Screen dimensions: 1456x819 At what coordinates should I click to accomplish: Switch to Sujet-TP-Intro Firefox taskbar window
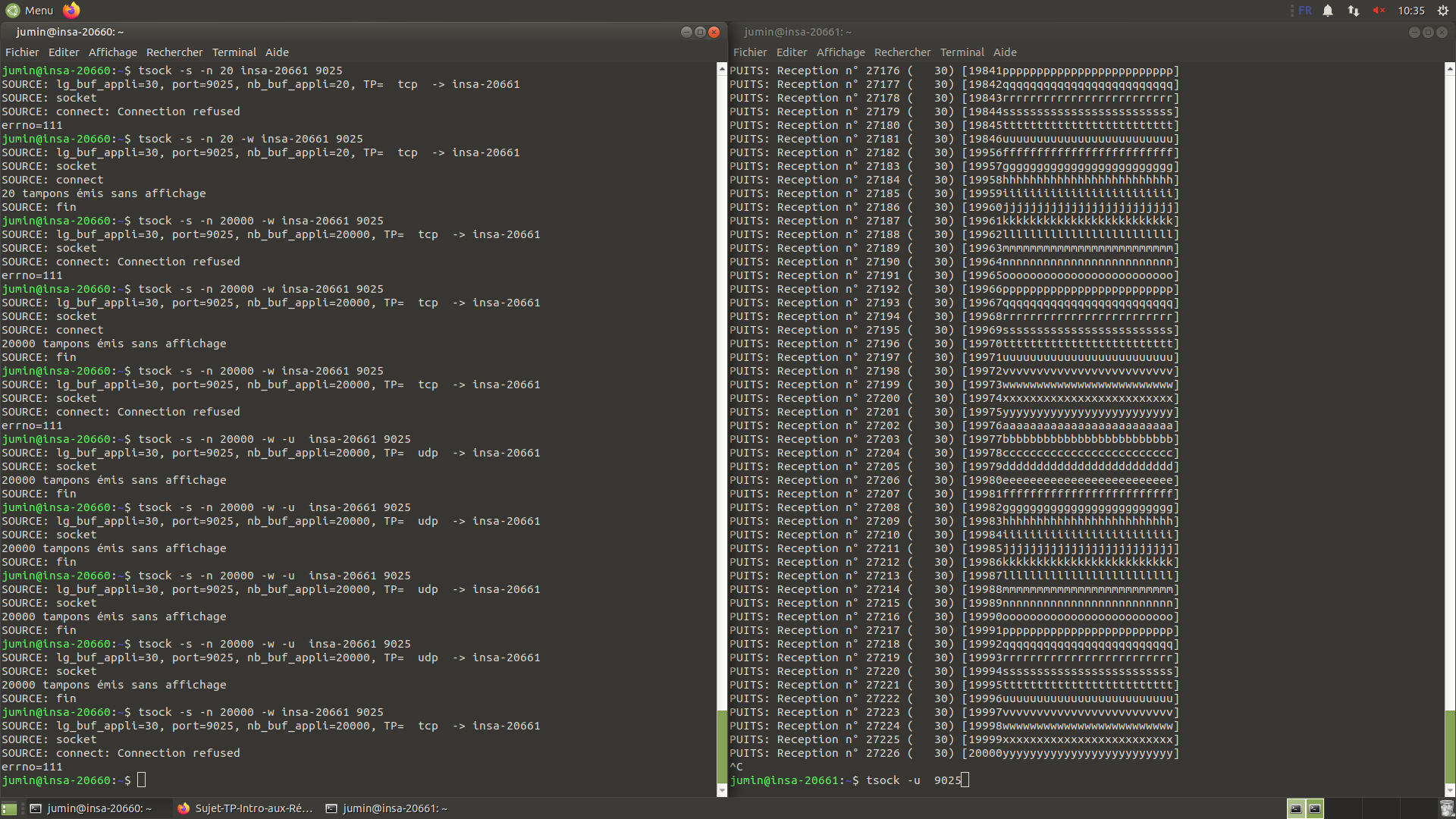pos(246,809)
